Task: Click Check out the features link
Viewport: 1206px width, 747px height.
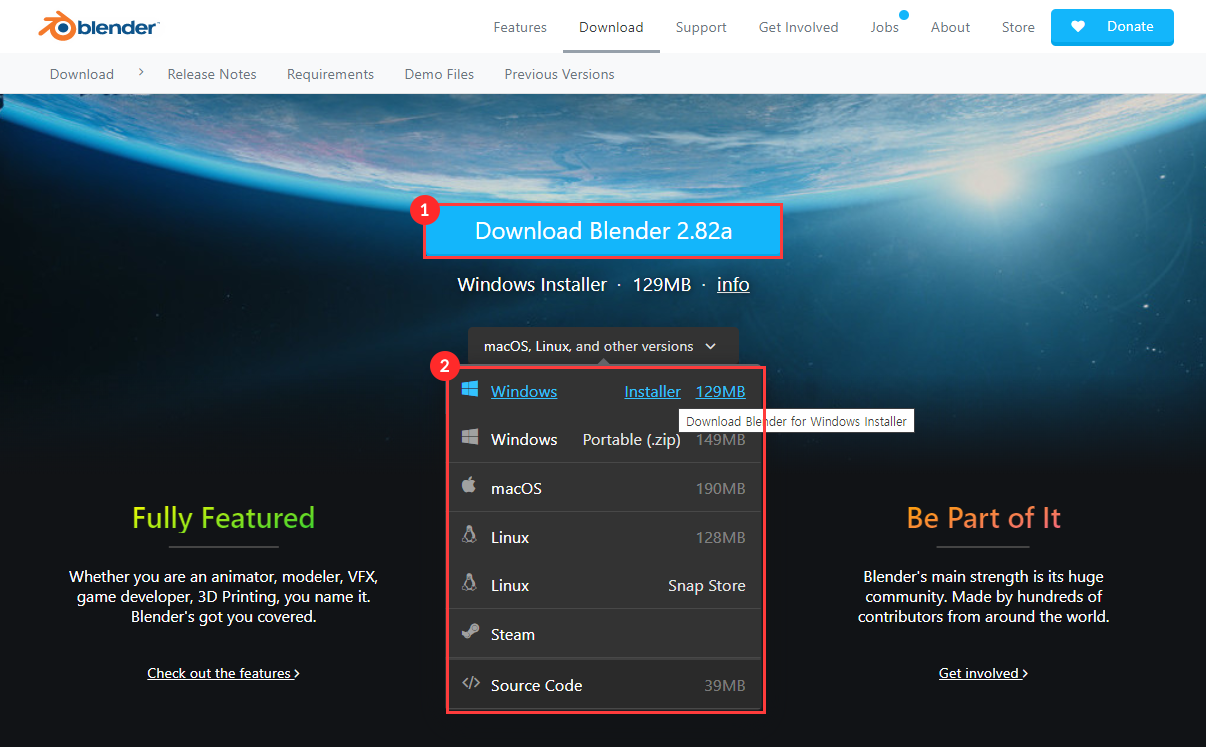Action: tap(223, 673)
